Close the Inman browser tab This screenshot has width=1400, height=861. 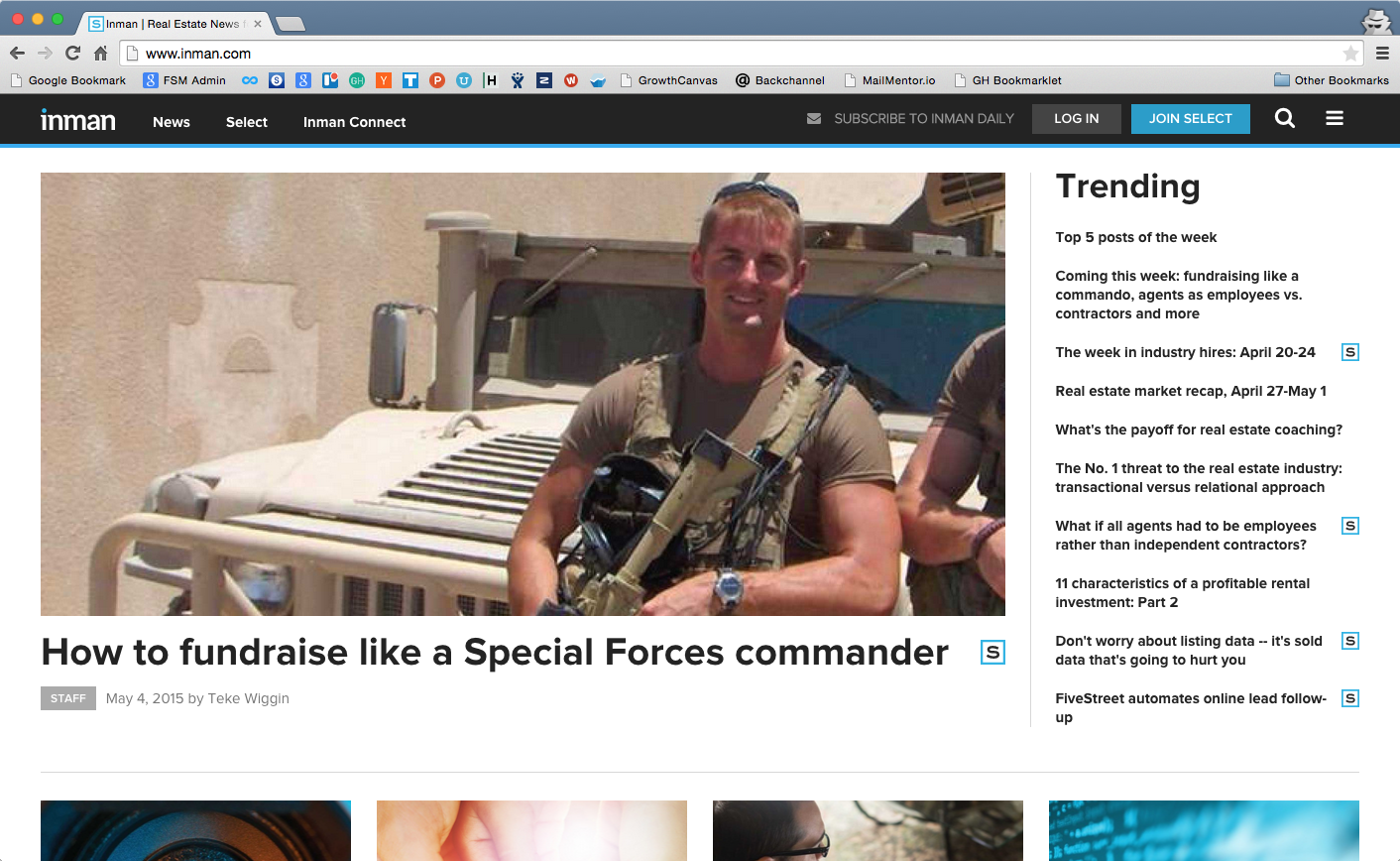click(258, 24)
